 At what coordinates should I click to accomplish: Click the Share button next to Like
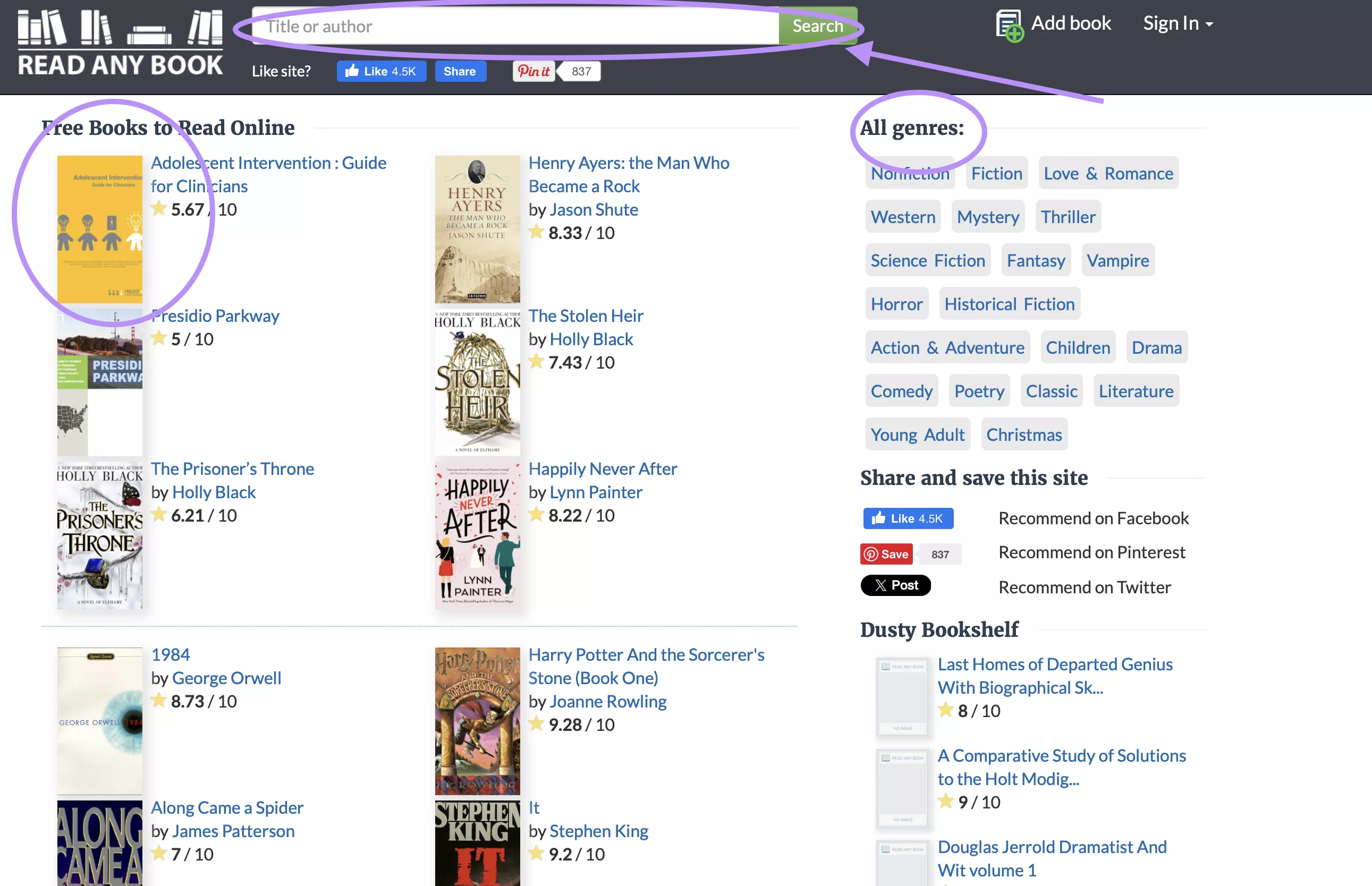460,71
